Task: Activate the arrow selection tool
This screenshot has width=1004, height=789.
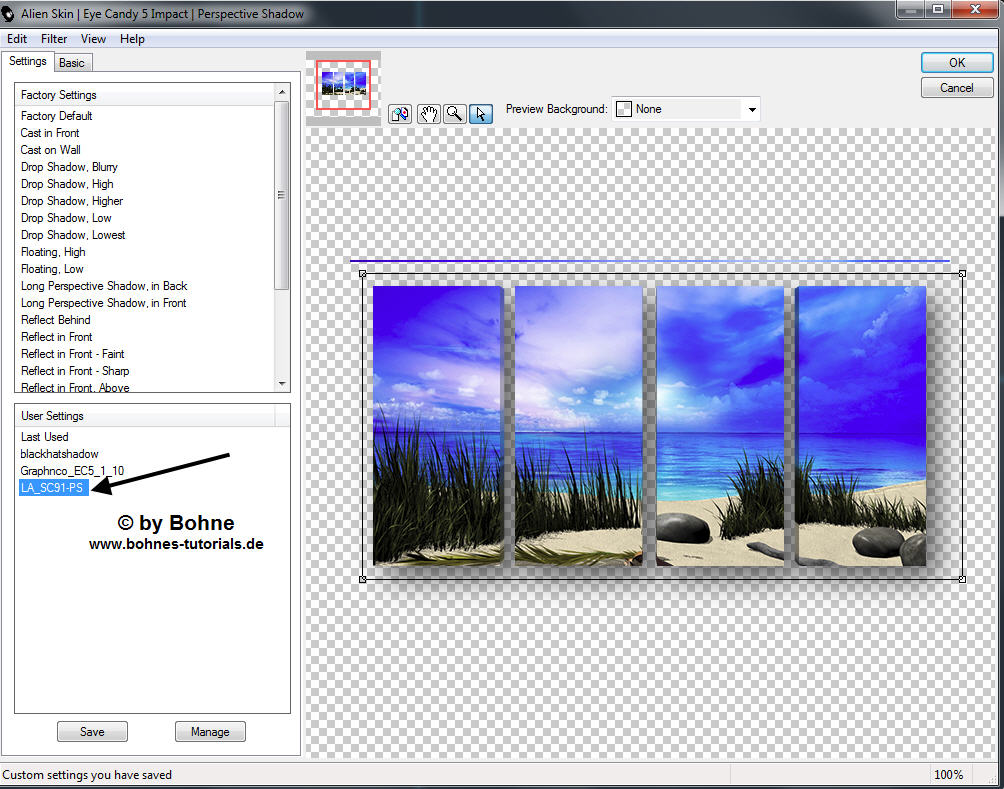Action: click(x=481, y=113)
